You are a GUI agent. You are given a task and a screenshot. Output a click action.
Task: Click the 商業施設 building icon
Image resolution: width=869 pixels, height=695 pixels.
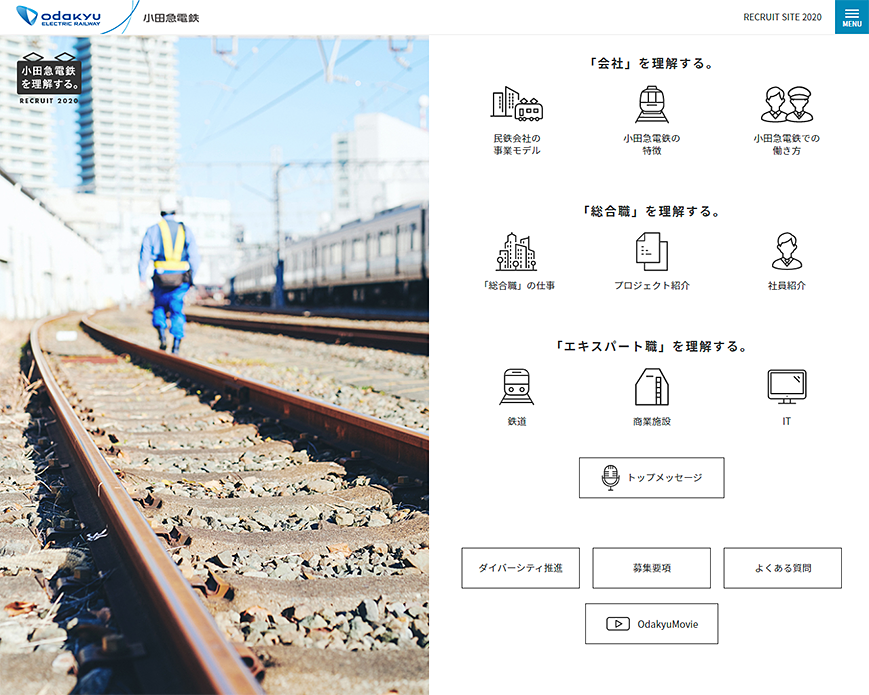pyautogui.click(x=651, y=387)
